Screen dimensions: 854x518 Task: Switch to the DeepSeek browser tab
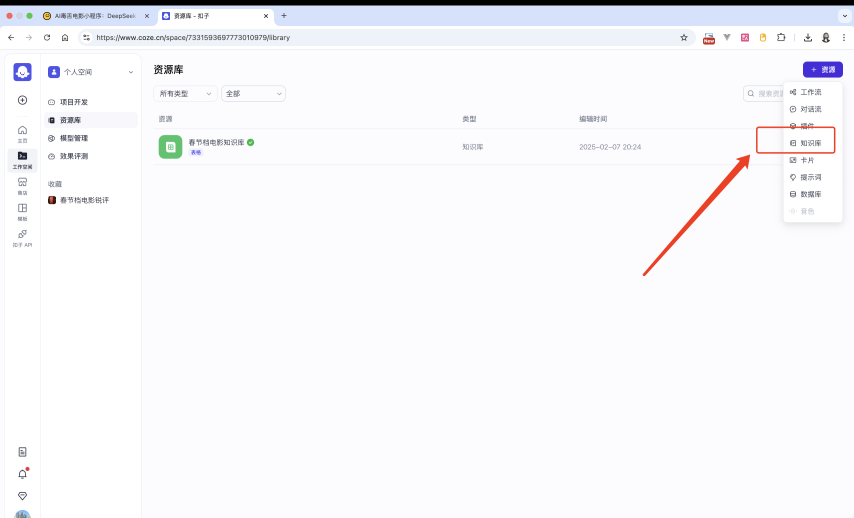[97, 16]
